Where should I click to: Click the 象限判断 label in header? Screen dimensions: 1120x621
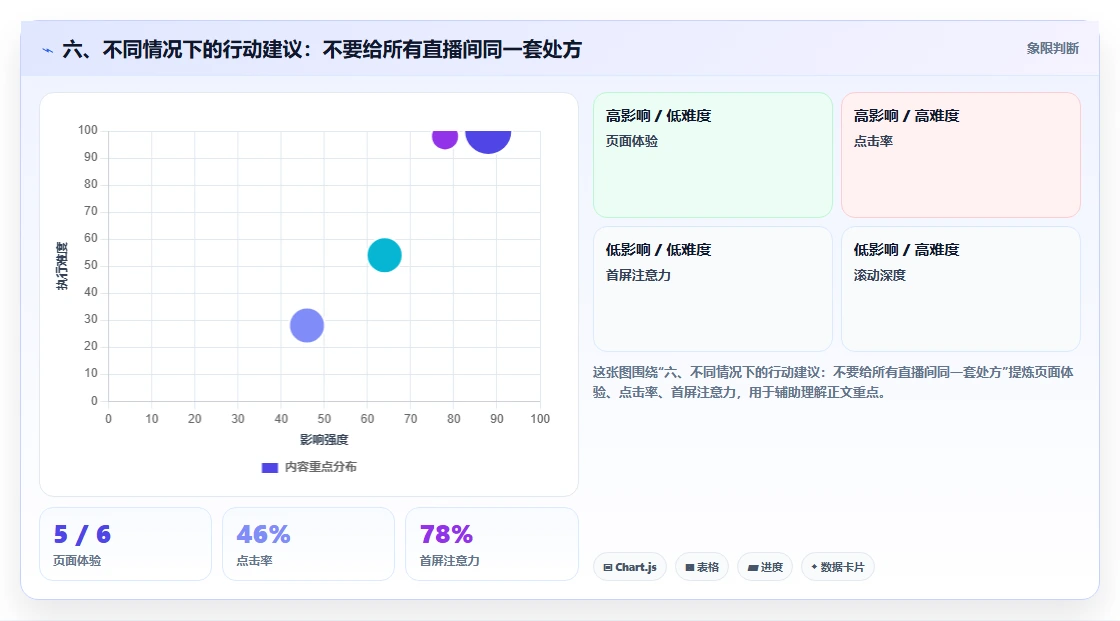tap(1052, 49)
